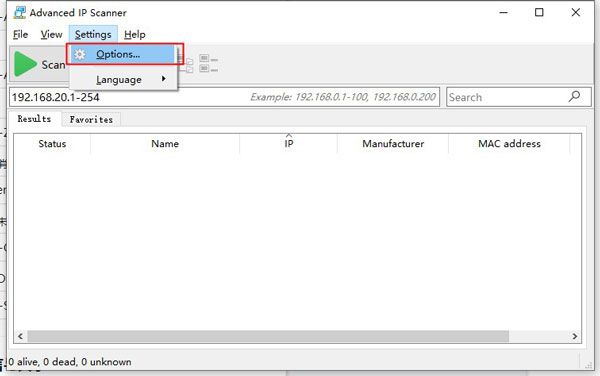Choose Options... from the Settings menu
The image size is (600, 376).
pyautogui.click(x=124, y=54)
